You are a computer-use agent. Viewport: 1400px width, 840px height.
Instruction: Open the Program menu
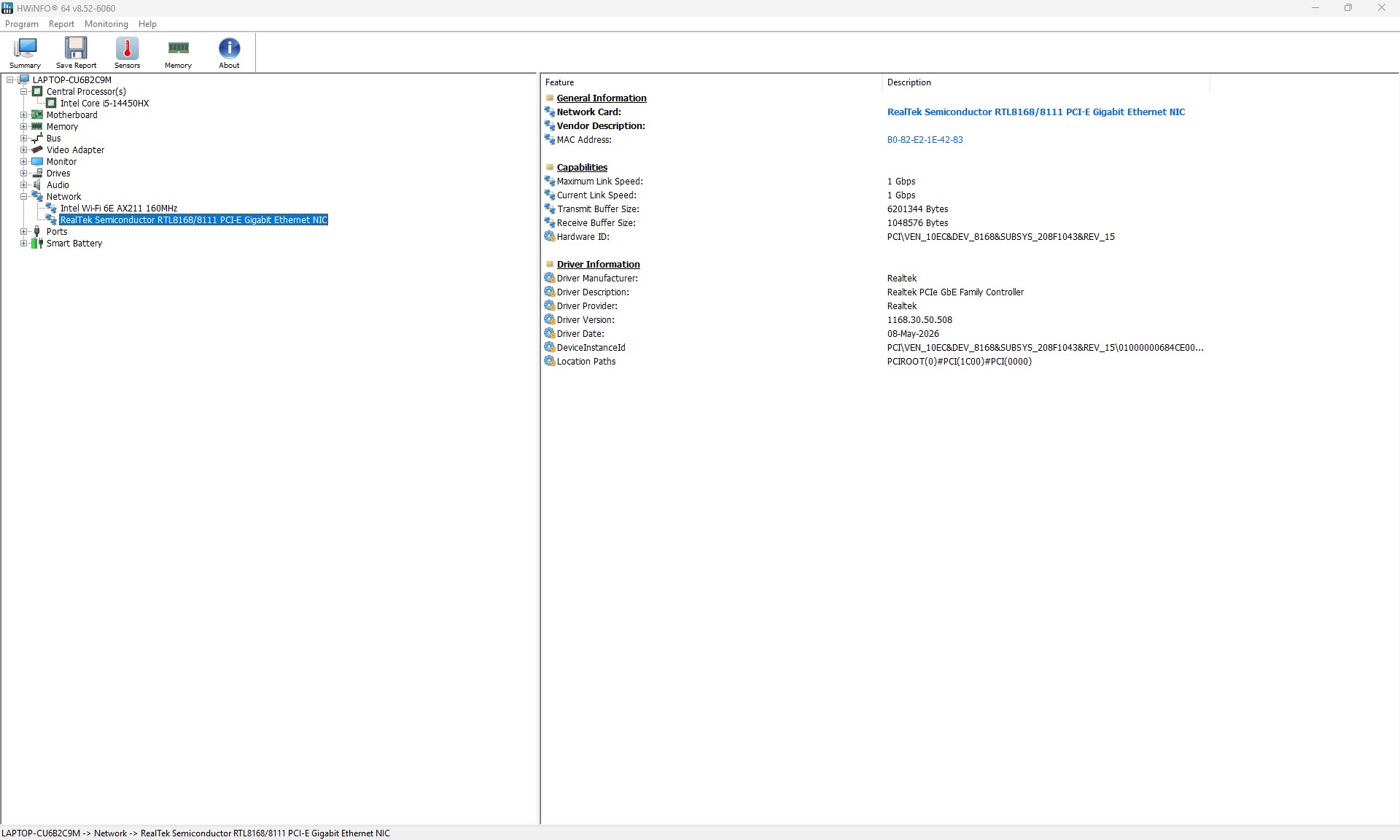pos(22,24)
